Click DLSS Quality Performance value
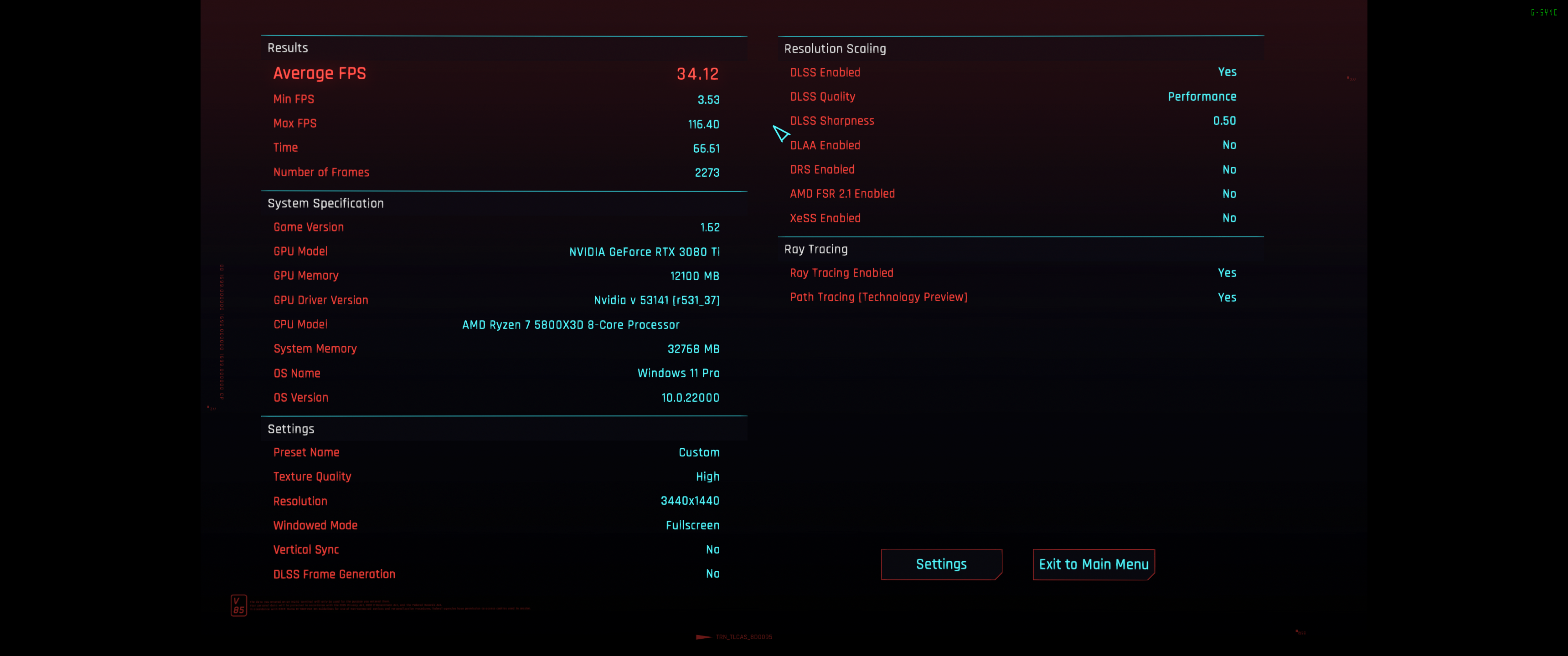This screenshot has height=656, width=1568. (1202, 96)
